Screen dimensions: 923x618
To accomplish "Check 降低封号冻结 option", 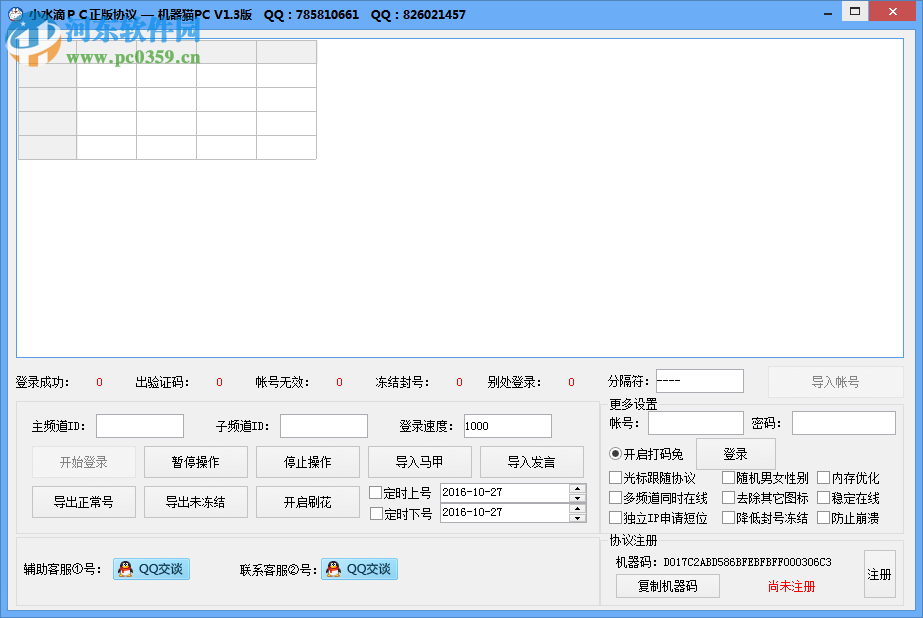I will tap(728, 516).
